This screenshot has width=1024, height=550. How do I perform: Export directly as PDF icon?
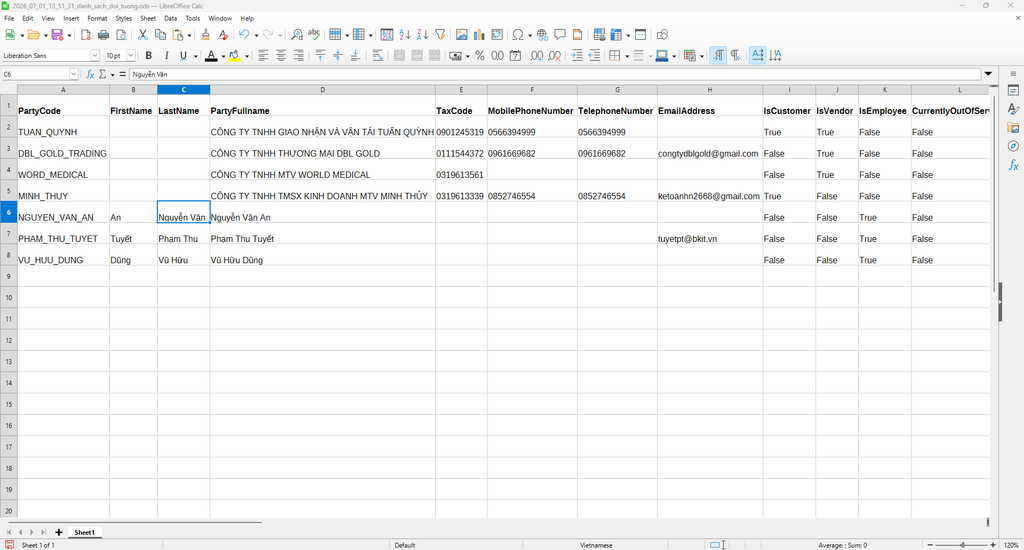point(86,35)
